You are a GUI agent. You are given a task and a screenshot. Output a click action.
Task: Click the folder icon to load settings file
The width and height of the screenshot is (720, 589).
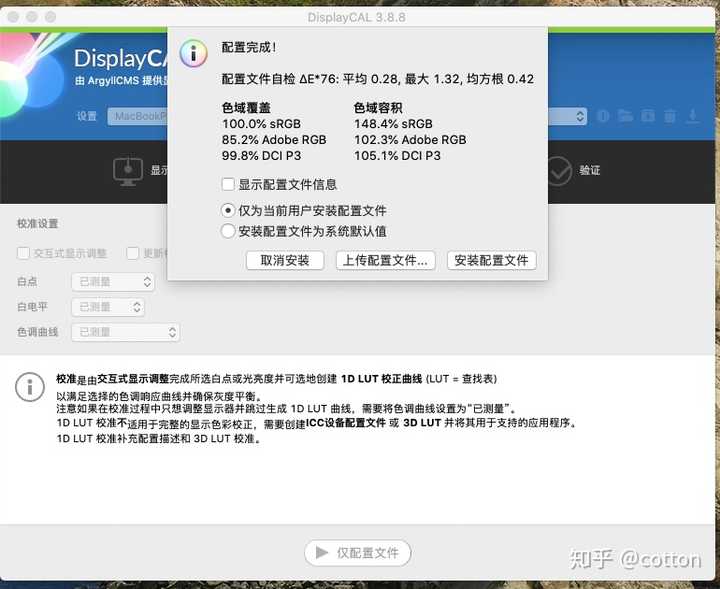click(625, 116)
